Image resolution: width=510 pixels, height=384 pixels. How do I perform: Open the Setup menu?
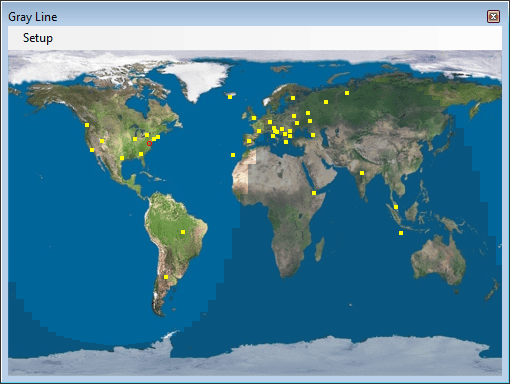pos(38,38)
